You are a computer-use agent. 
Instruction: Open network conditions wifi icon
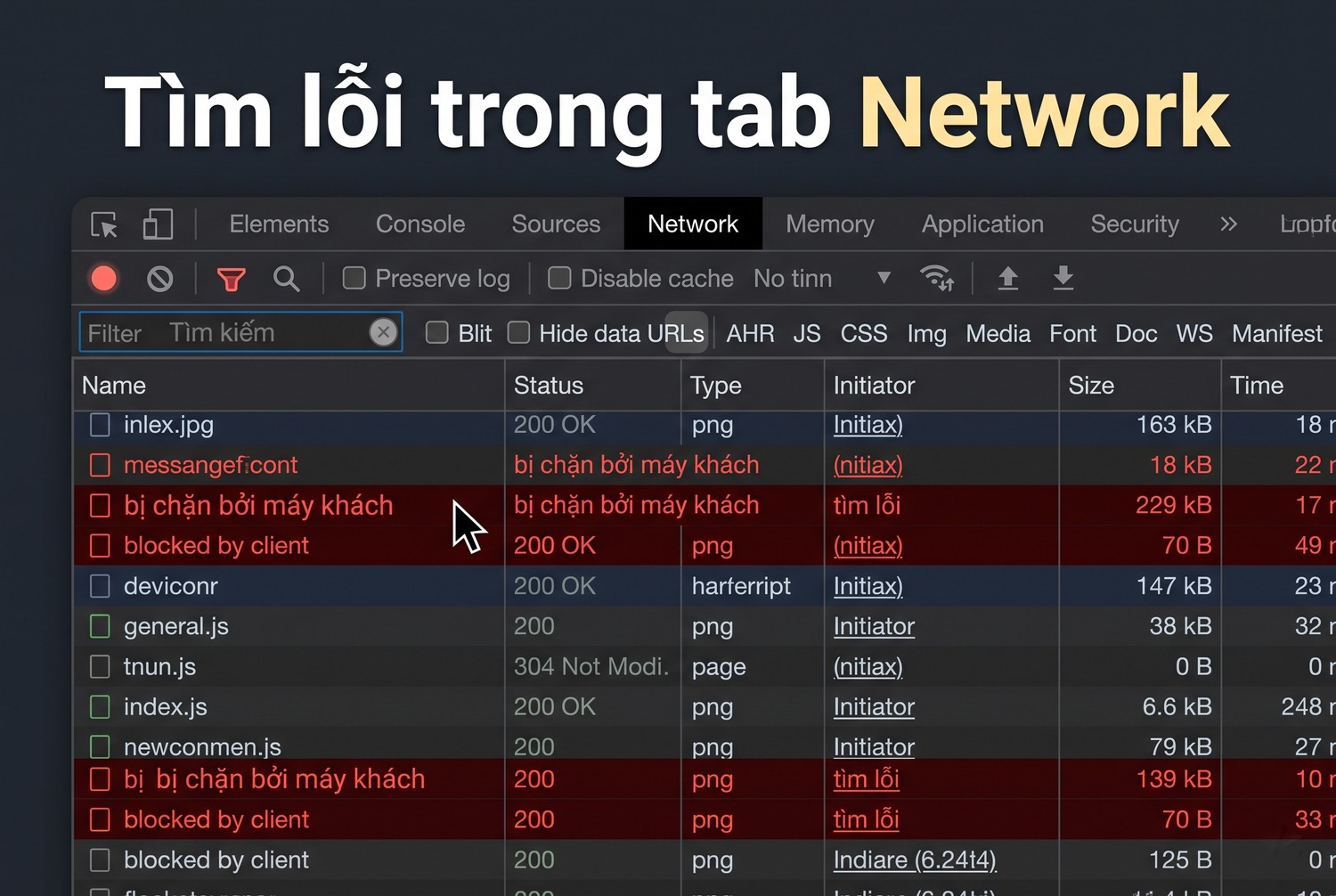(937, 279)
